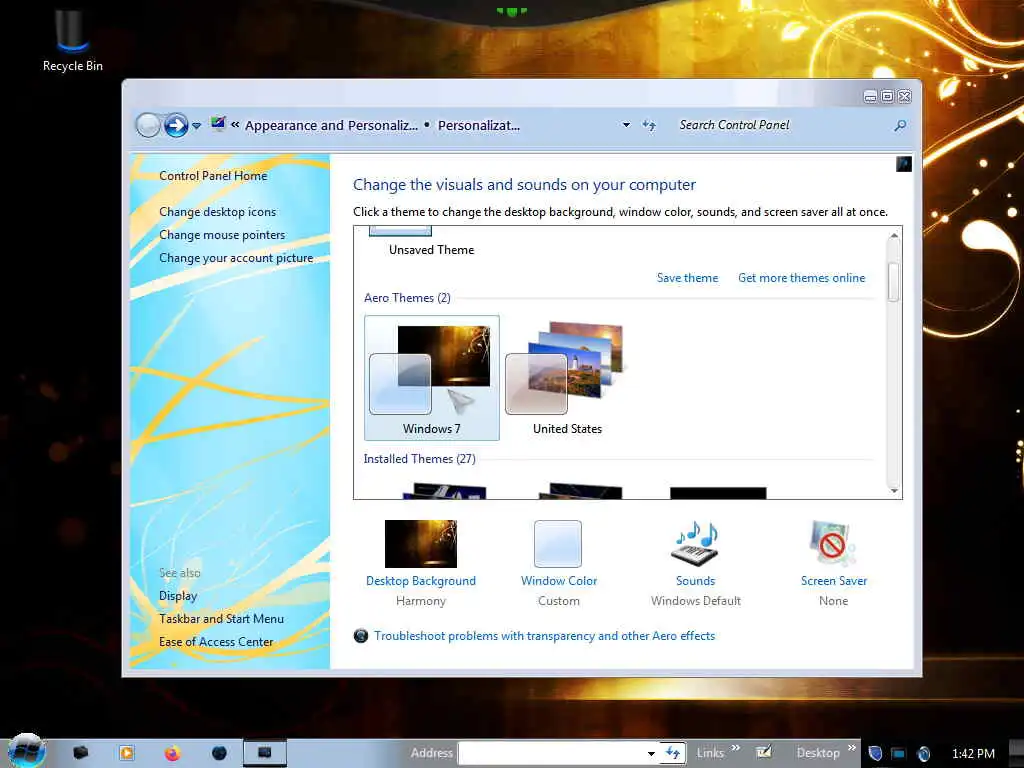Open Ease of Access Center link

pos(216,641)
